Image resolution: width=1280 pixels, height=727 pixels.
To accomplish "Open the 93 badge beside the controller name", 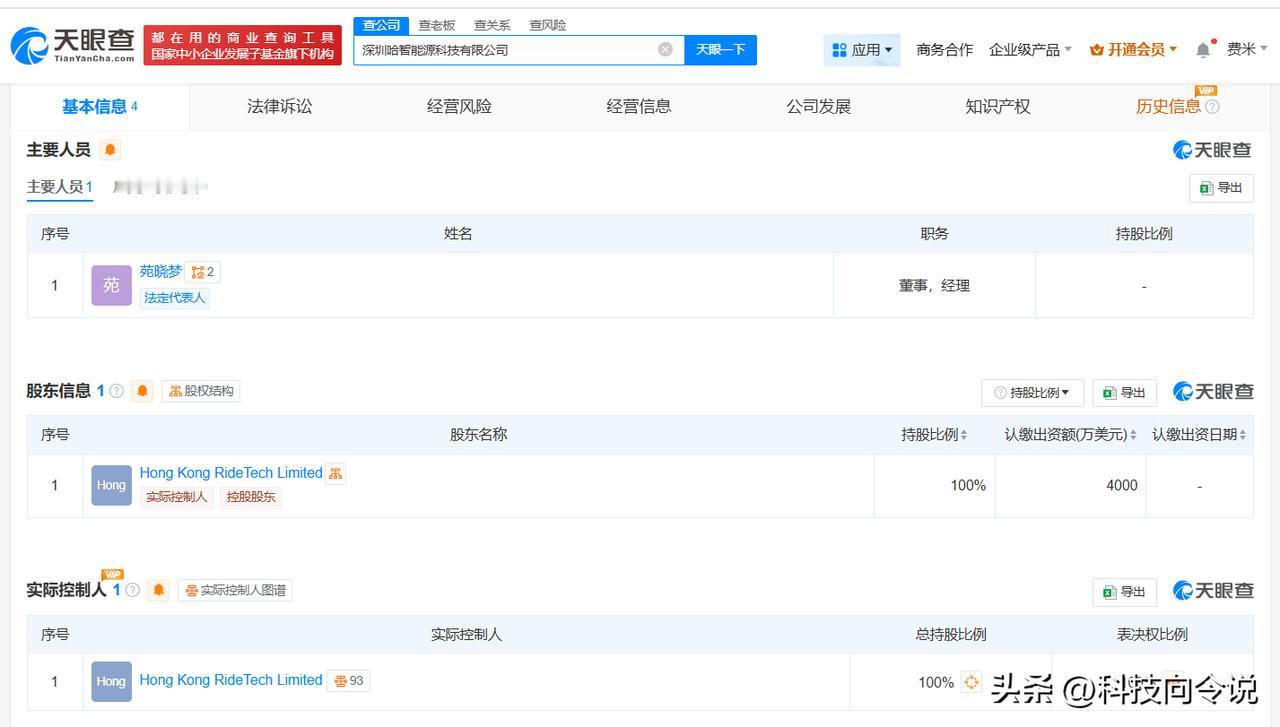I will tap(349, 681).
